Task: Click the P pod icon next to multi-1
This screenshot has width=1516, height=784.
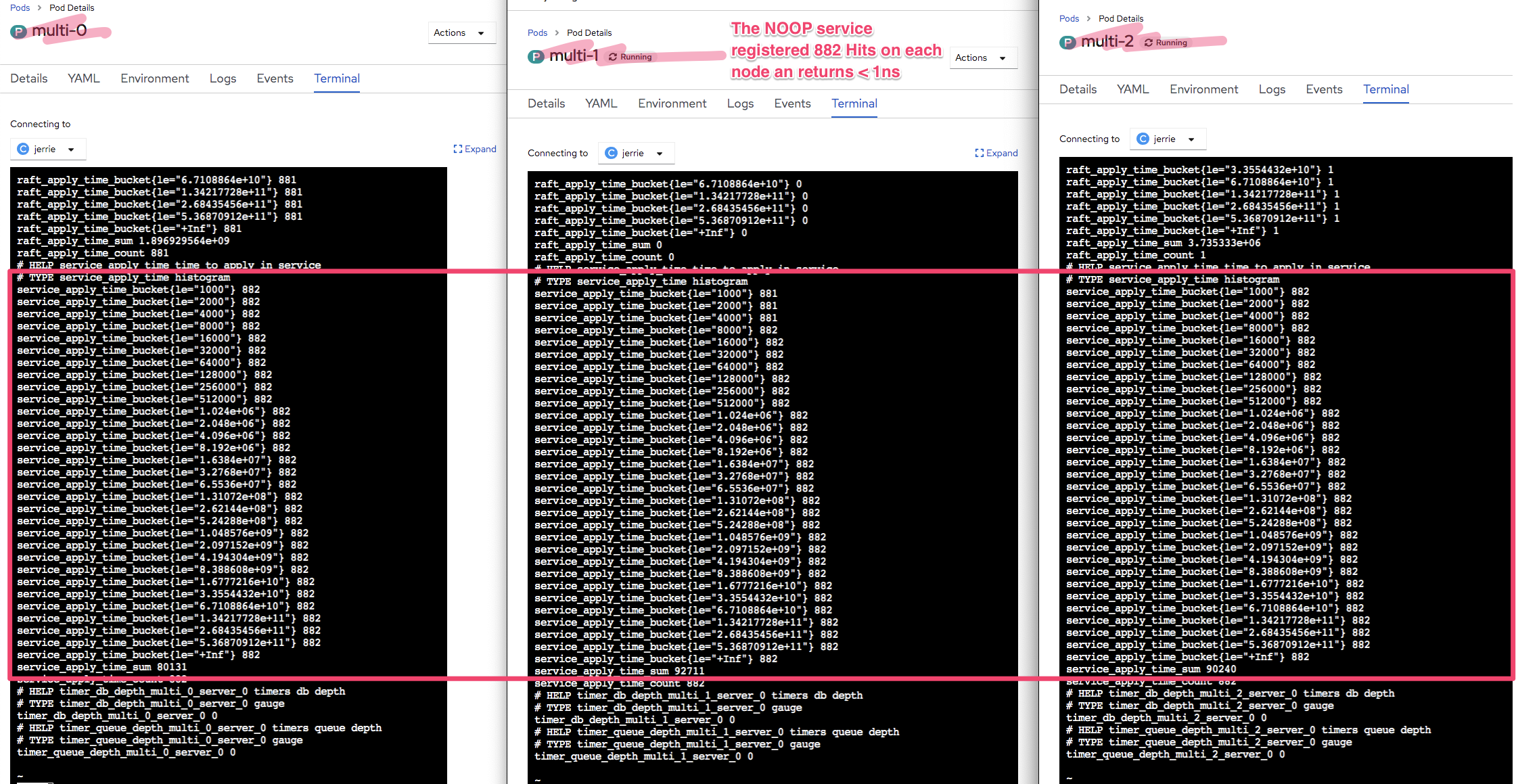Action: [x=536, y=56]
